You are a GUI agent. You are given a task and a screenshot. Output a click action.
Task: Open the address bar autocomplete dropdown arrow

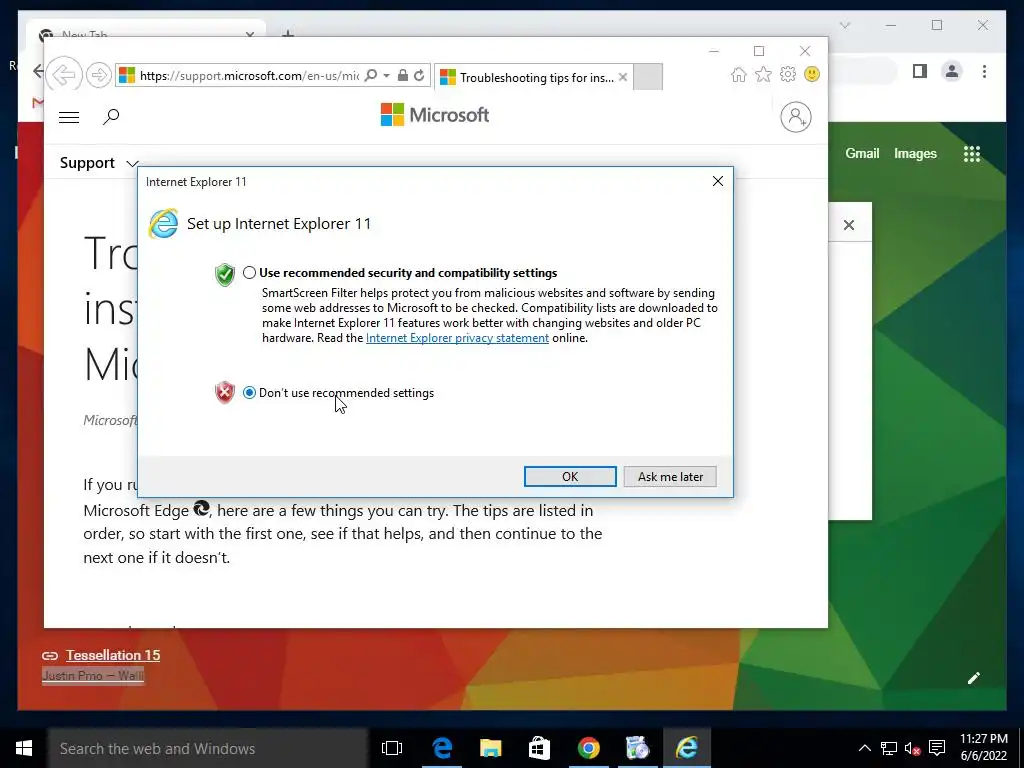(x=387, y=76)
